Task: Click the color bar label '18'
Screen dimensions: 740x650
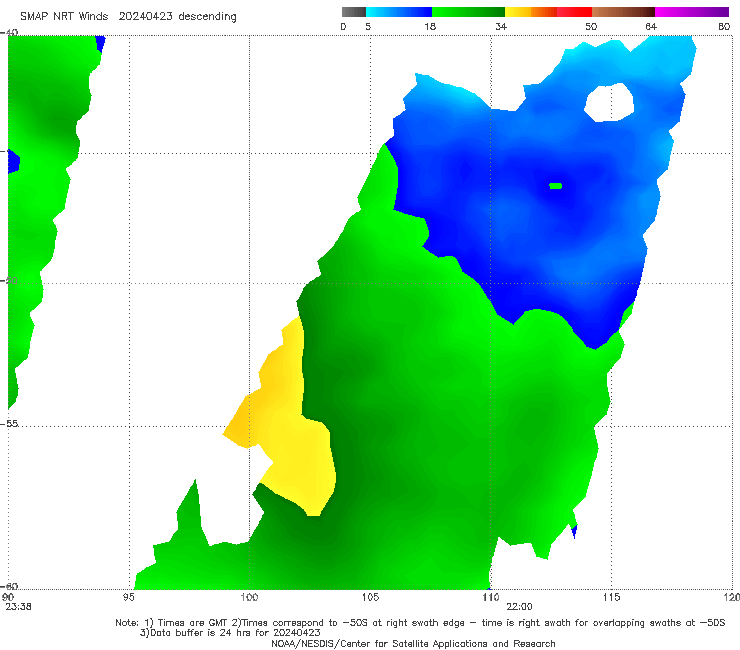Action: click(430, 26)
